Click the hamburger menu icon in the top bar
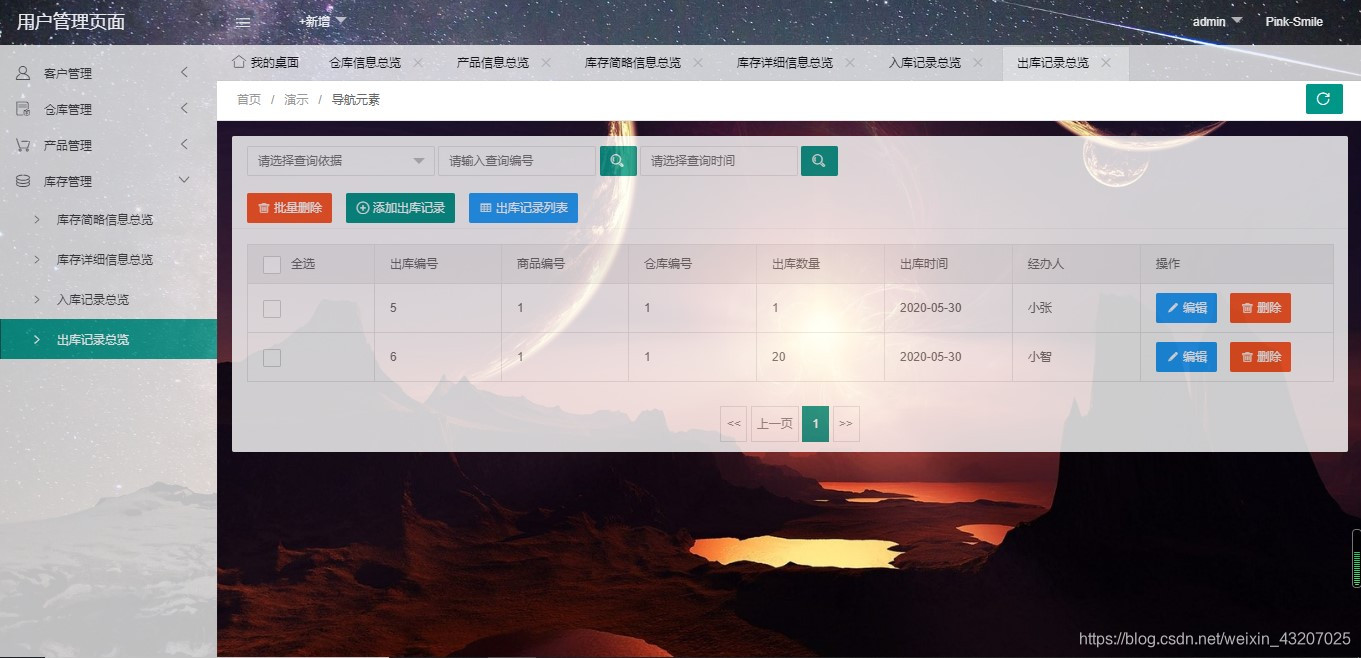 click(x=241, y=20)
